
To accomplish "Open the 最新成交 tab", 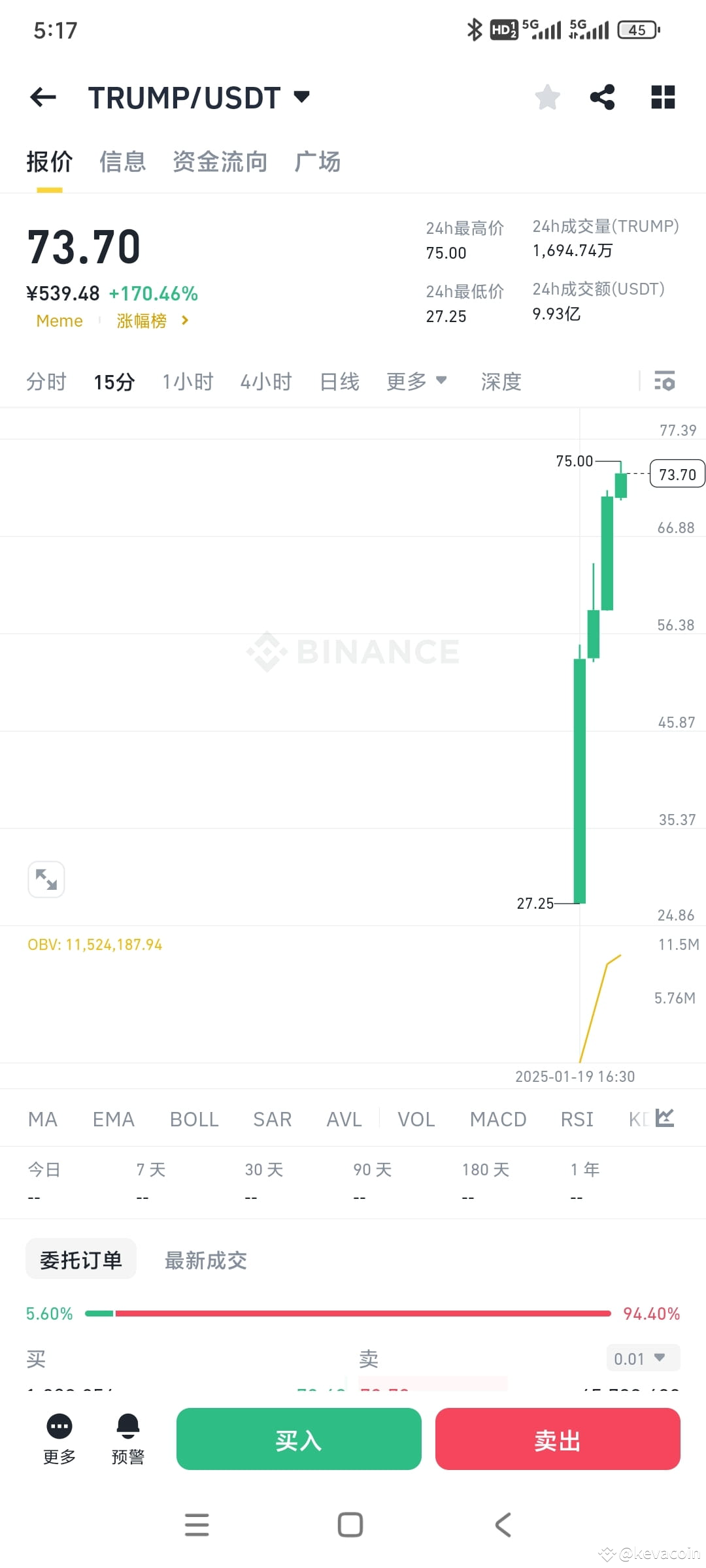I will pos(205,1260).
